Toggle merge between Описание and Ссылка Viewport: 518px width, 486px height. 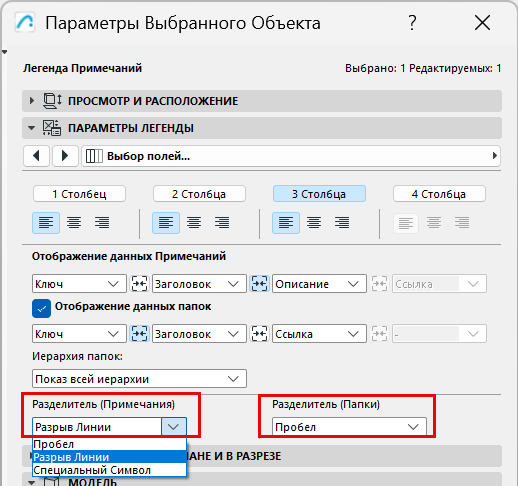(x=379, y=284)
